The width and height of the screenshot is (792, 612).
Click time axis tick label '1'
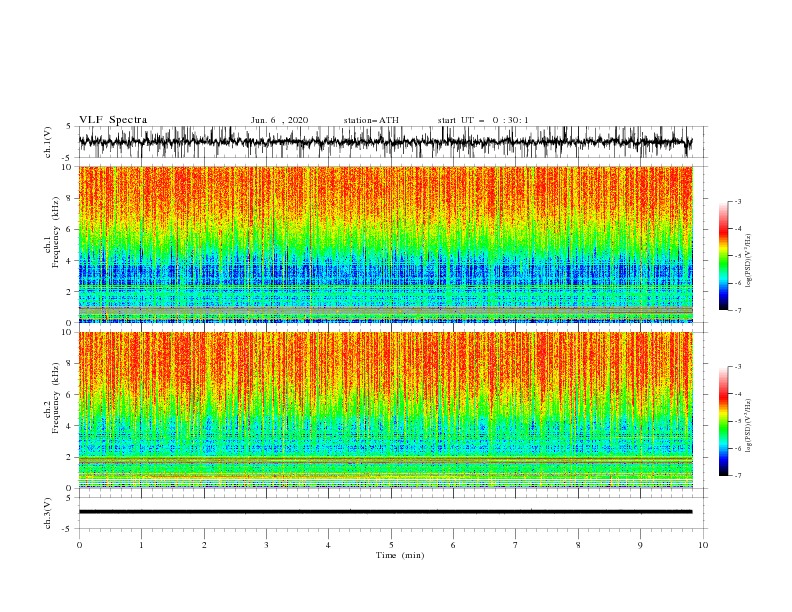(x=141, y=545)
